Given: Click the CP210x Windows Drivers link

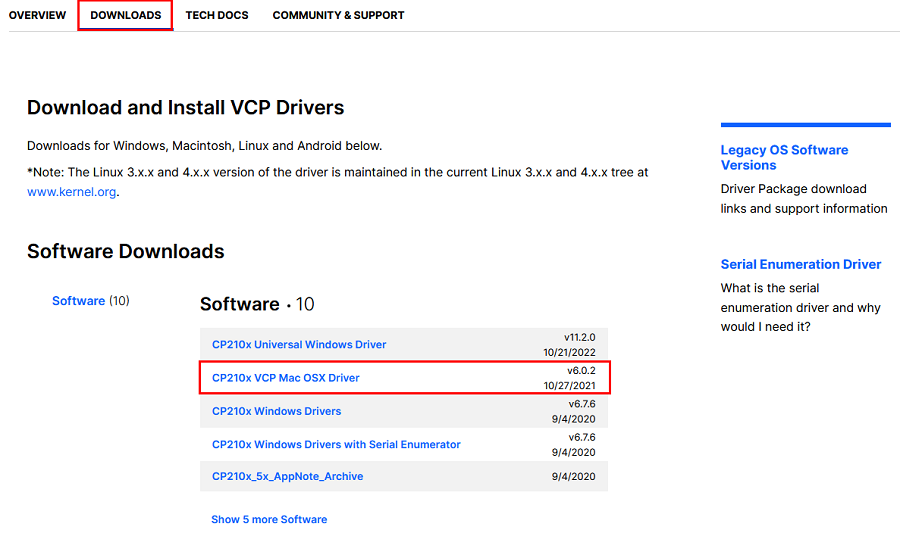Looking at the screenshot, I should [x=276, y=411].
